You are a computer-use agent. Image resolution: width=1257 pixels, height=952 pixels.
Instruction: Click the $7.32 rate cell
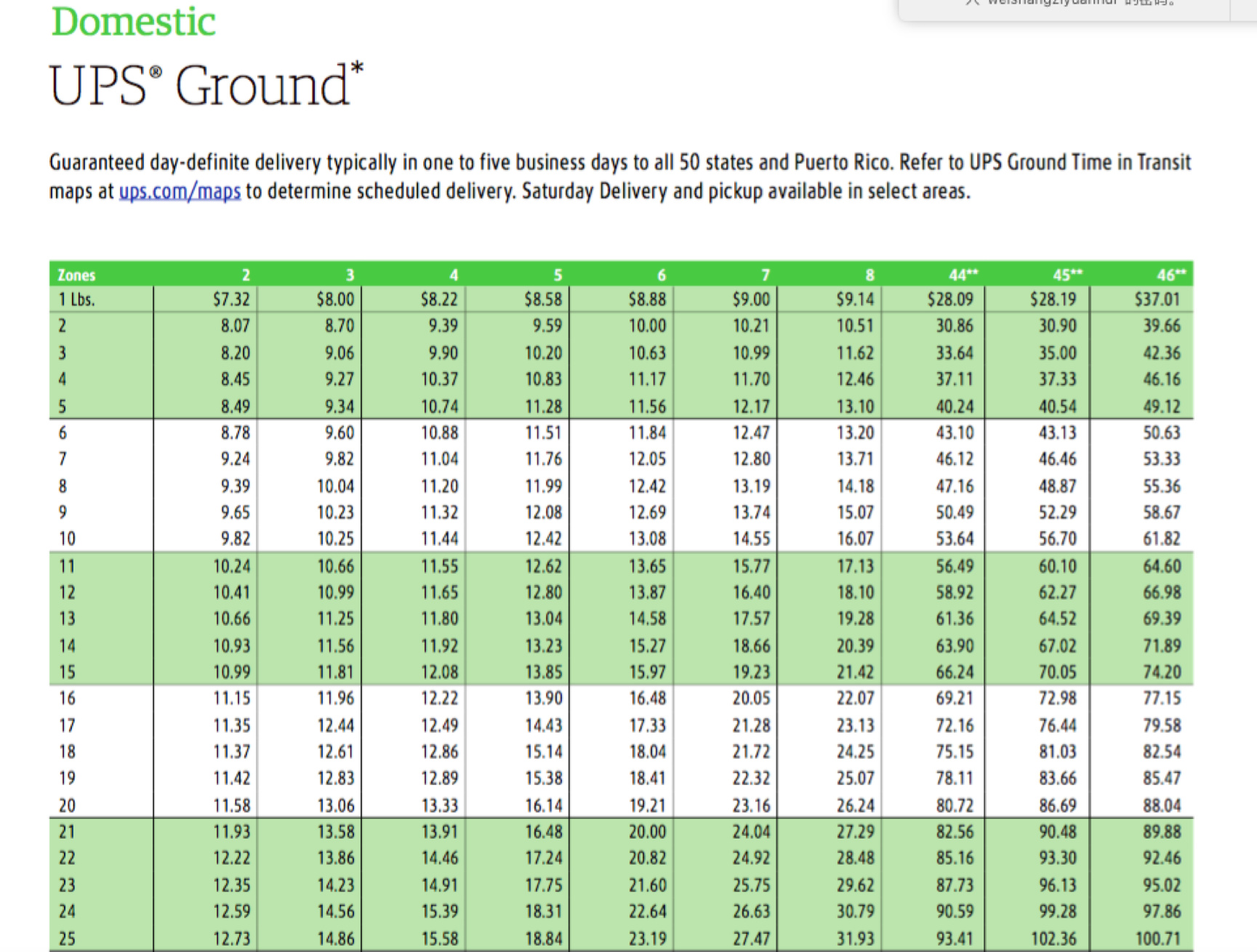[231, 299]
